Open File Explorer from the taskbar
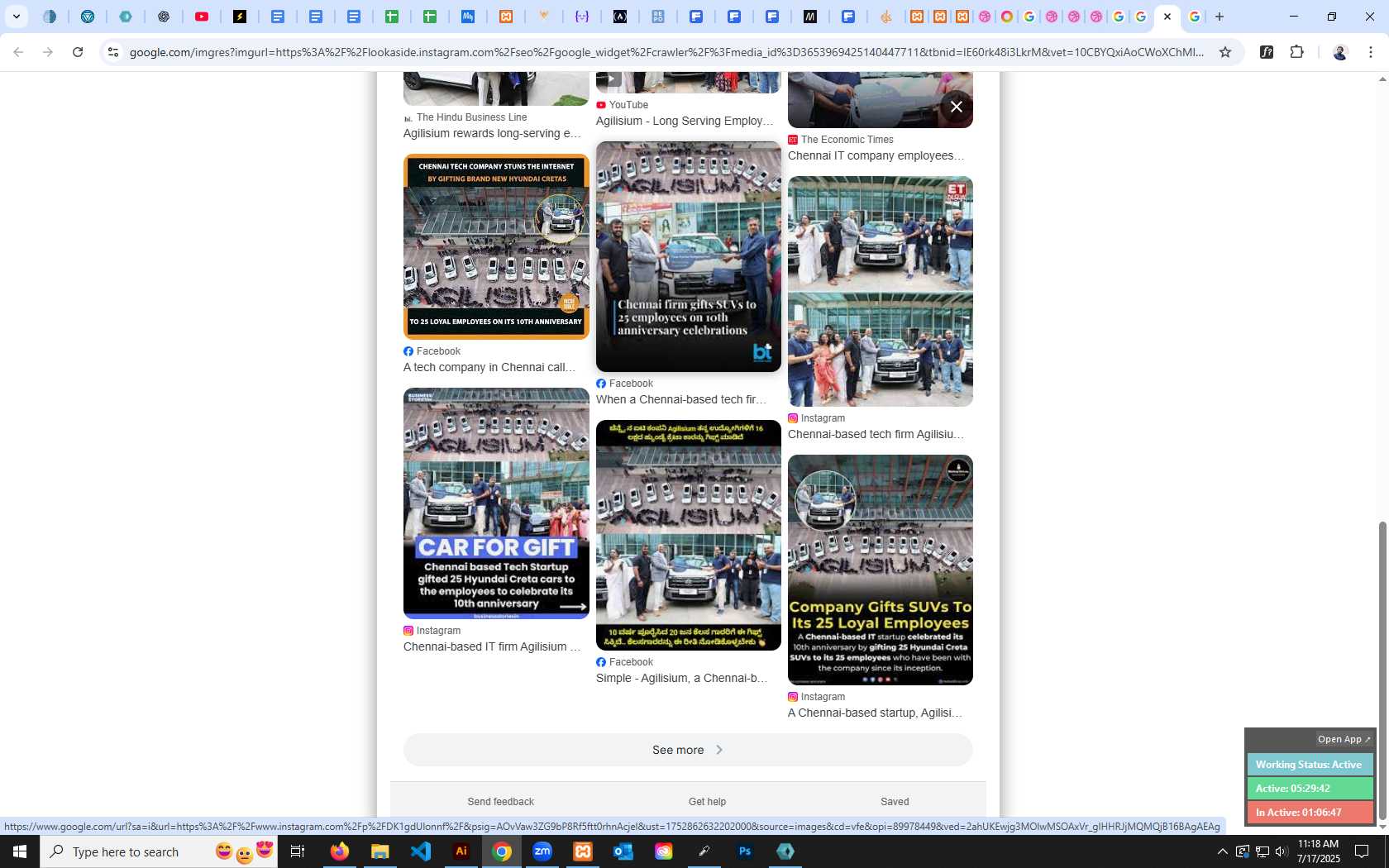Image resolution: width=1389 pixels, height=868 pixels. (380, 851)
